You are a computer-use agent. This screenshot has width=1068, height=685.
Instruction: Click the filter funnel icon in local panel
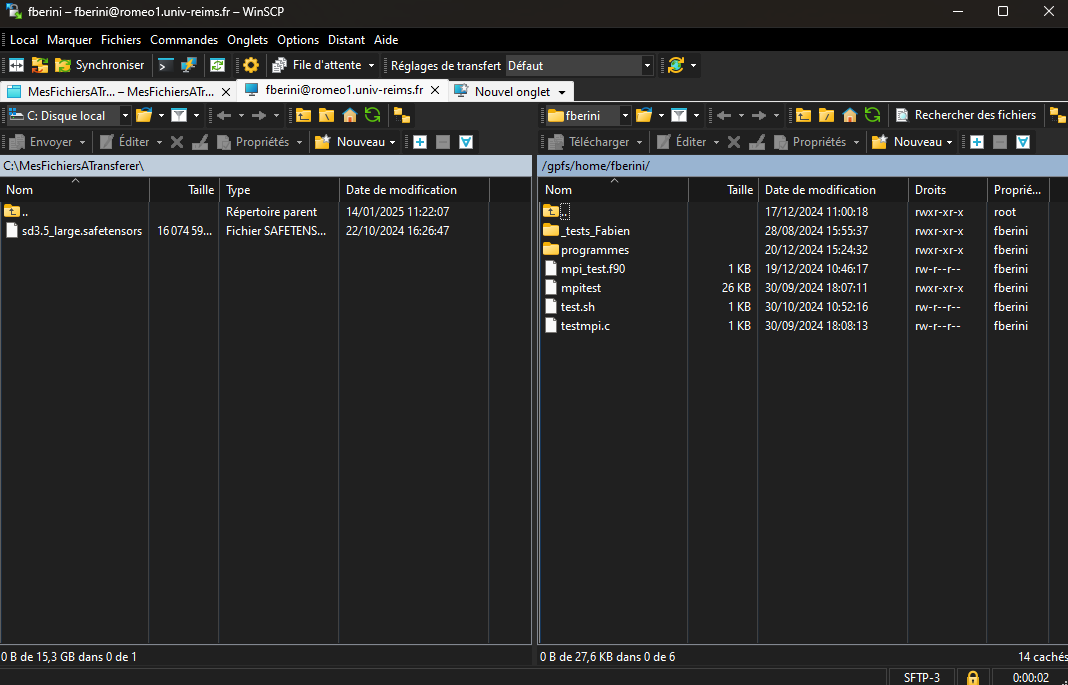[x=179, y=116]
